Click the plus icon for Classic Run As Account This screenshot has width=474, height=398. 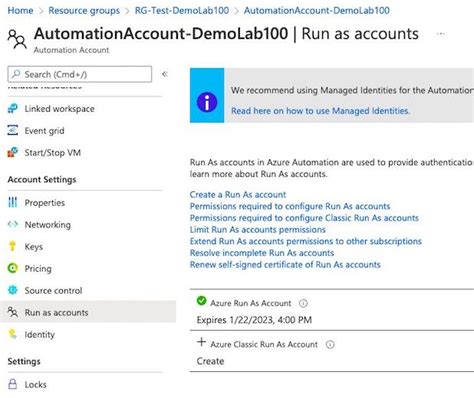point(201,342)
